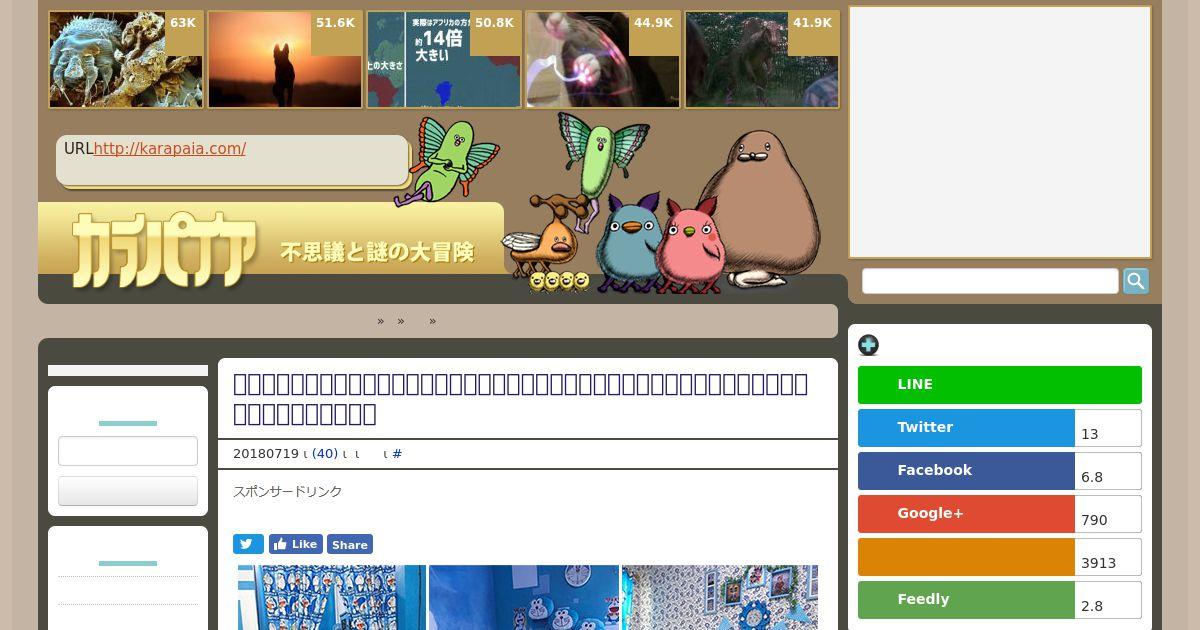Click the Twitter count 13

click(1108, 428)
